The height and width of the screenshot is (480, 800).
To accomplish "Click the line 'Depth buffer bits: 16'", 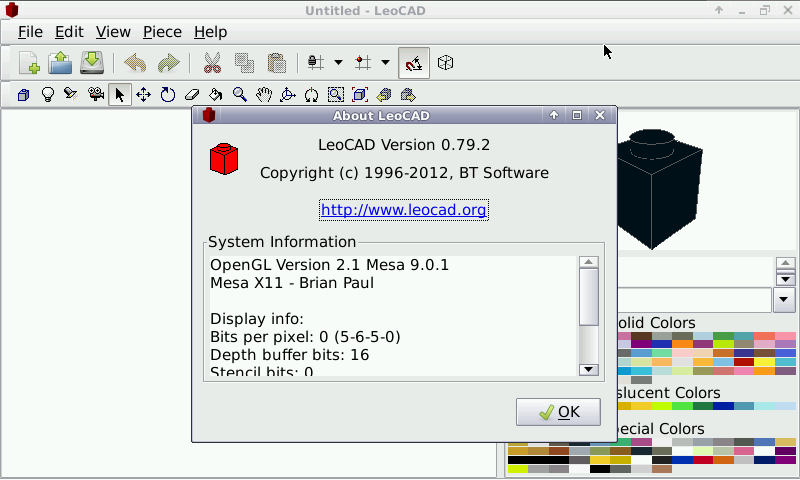I will coord(289,355).
